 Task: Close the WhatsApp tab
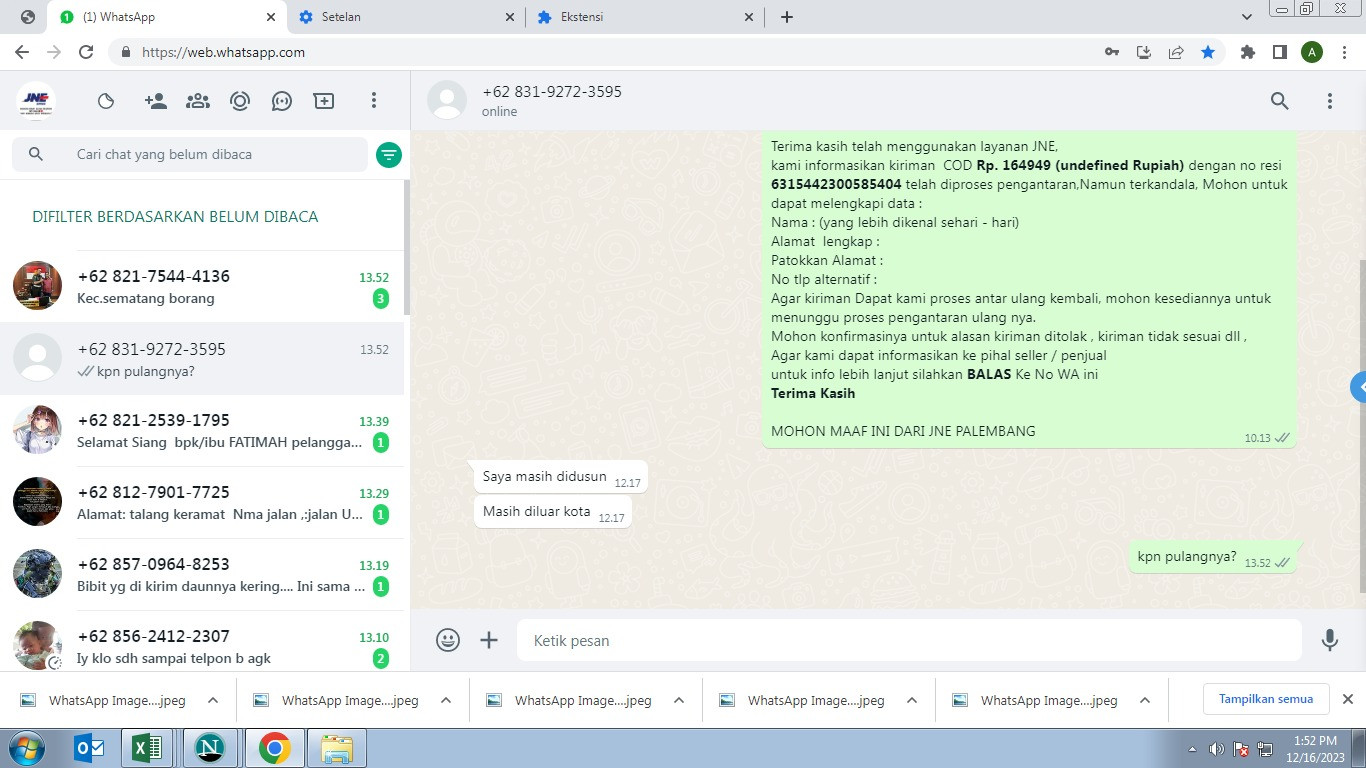[x=271, y=17]
